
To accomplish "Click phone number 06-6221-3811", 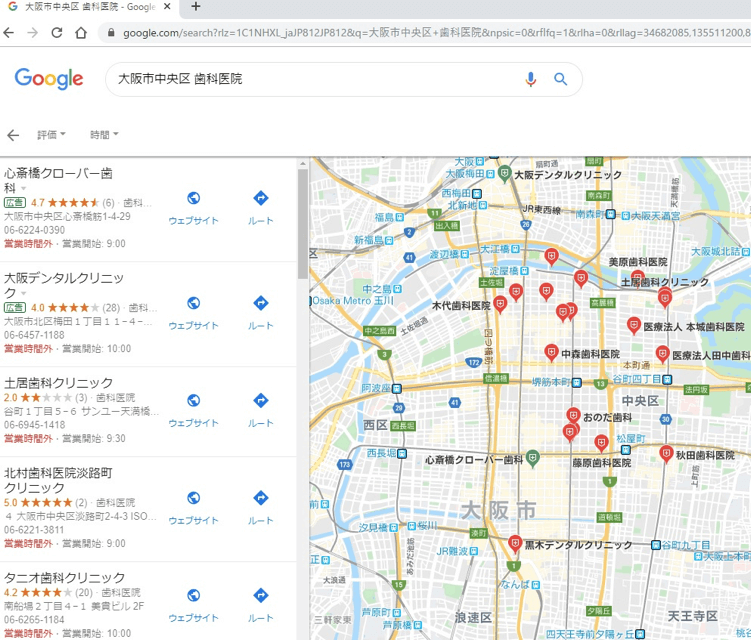I will click(x=34, y=530).
